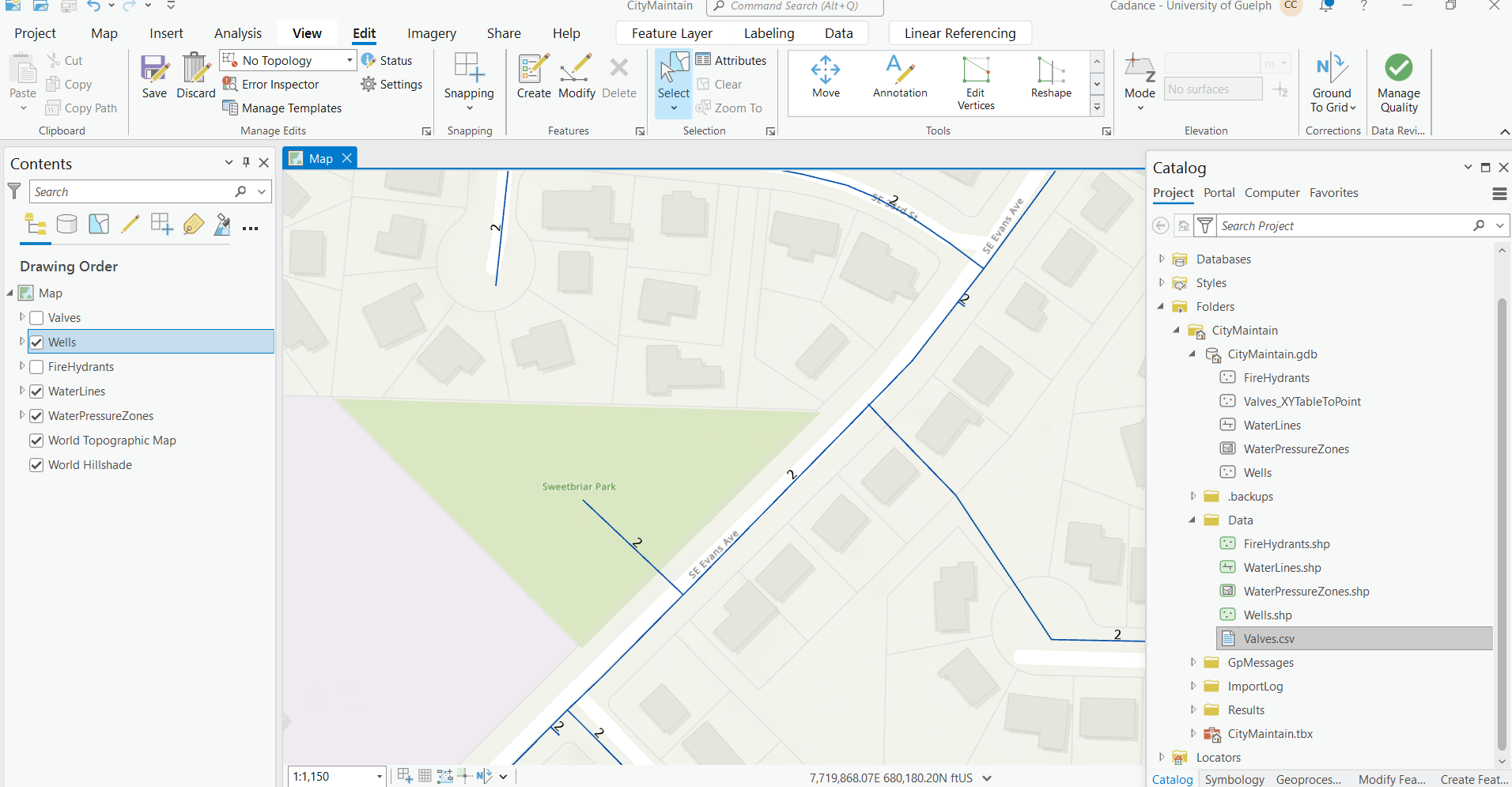Select the Reshape tool
Viewport: 1512px width, 787px height.
pyautogui.click(x=1050, y=79)
